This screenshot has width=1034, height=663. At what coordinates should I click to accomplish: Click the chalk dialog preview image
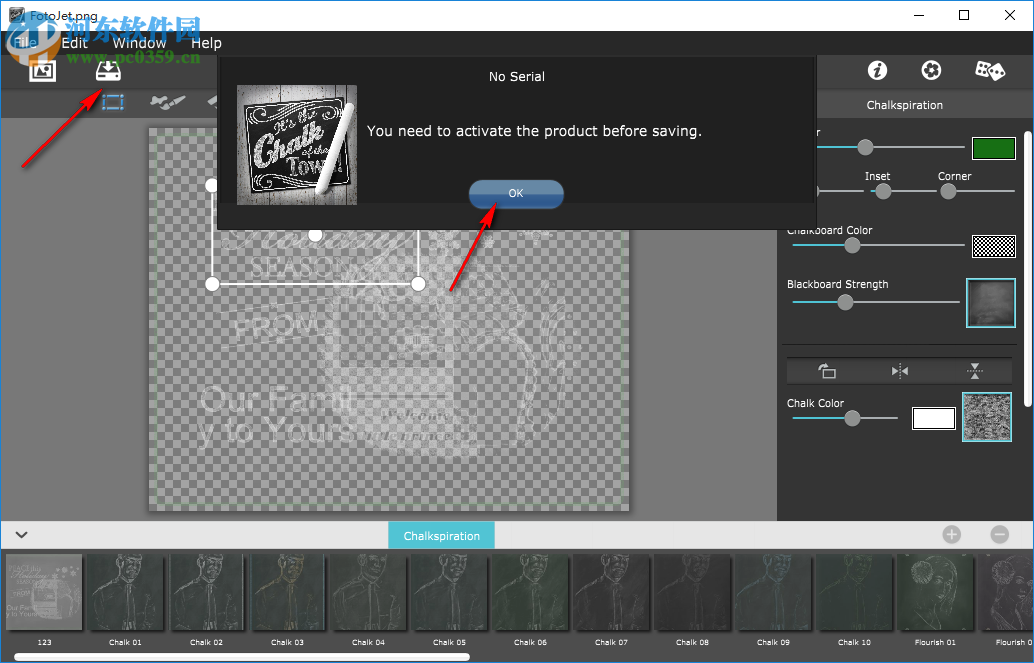(297, 144)
